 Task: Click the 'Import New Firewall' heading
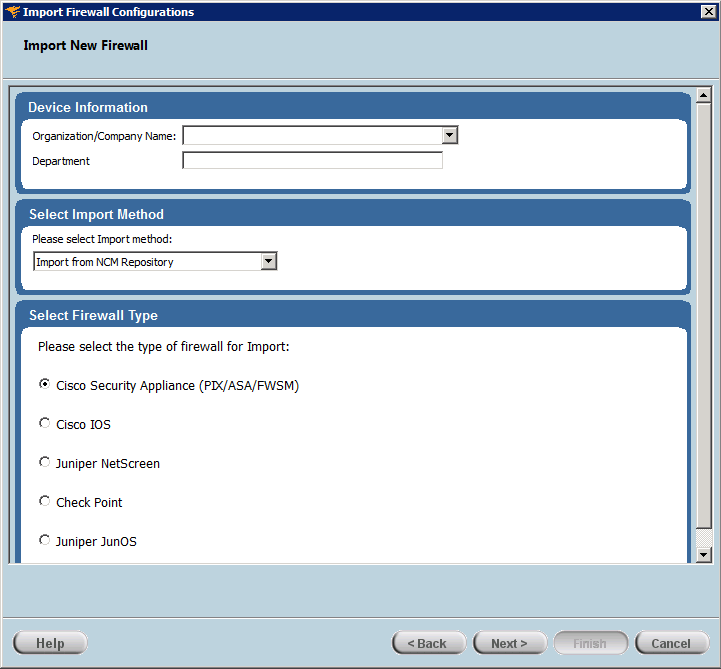click(x=86, y=46)
